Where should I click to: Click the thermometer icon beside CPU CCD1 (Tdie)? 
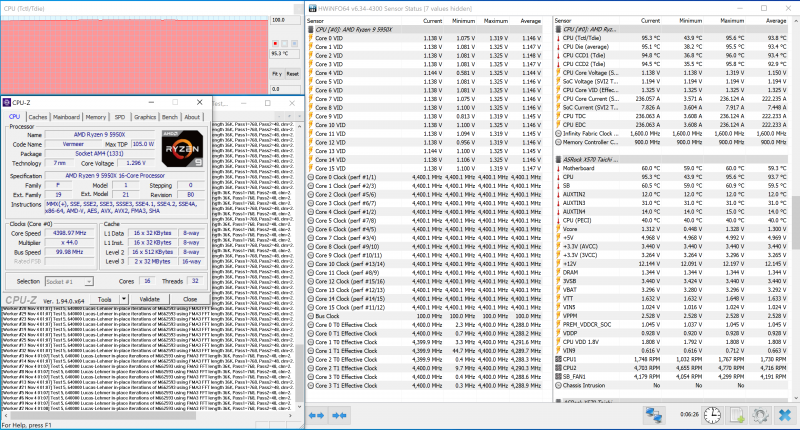pyautogui.click(x=558, y=56)
